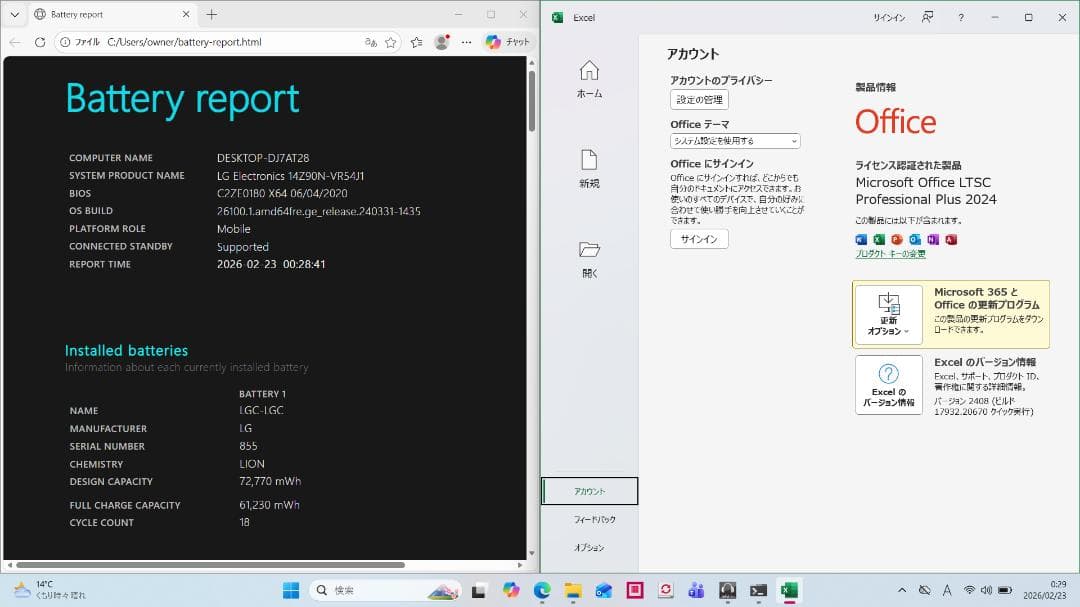Click the 'Installed batteries' heading
Viewport: 1080px width, 607px height.
pyautogui.click(x=126, y=350)
